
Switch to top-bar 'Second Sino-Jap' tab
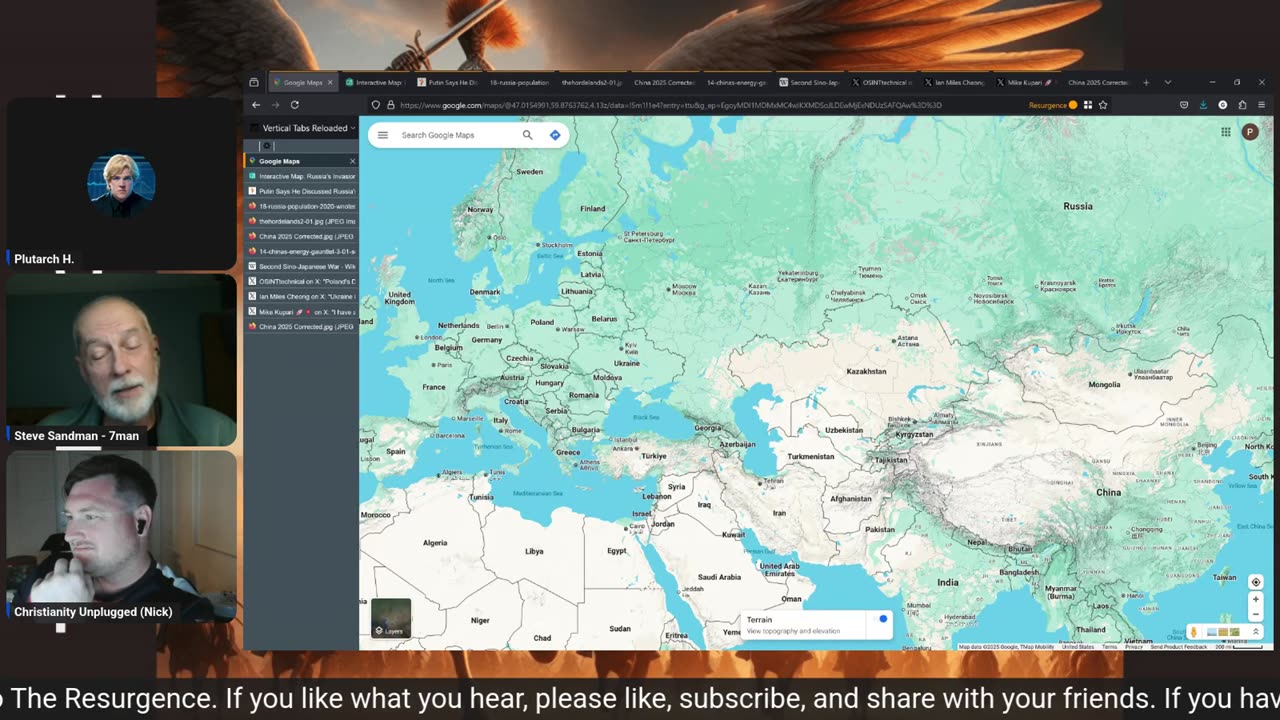(x=809, y=82)
